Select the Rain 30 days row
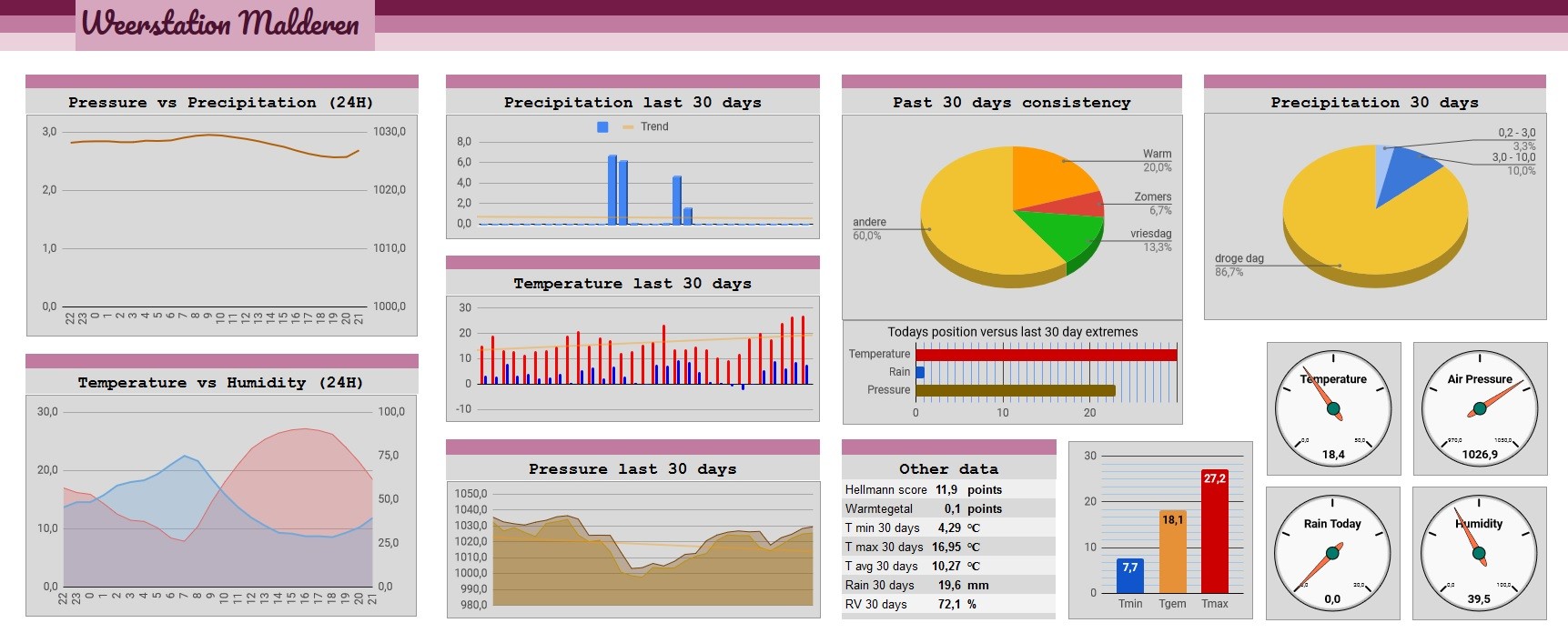The width and height of the screenshot is (1568, 633). pyautogui.click(x=949, y=585)
